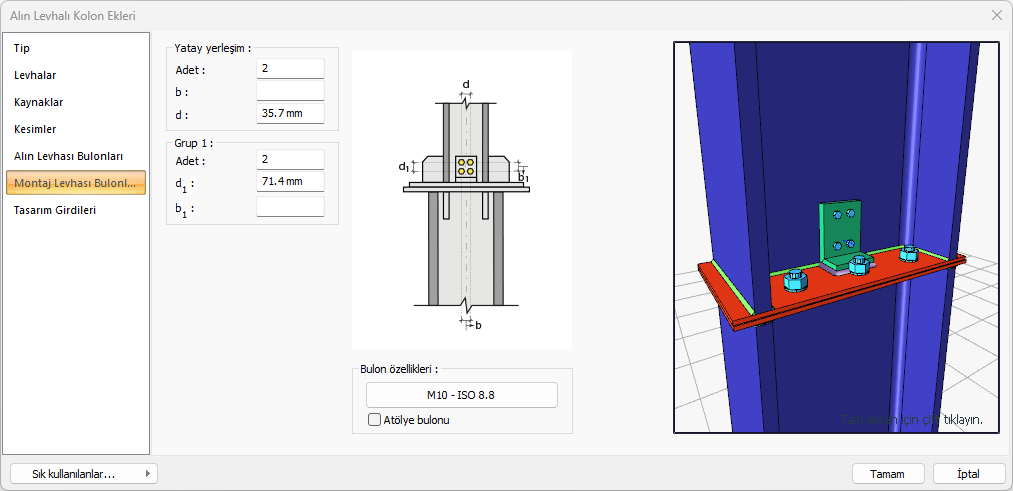Viewport: 1013px width, 491px height.
Task: Edit the d1 value 71.4 mm
Action: click(x=290, y=182)
